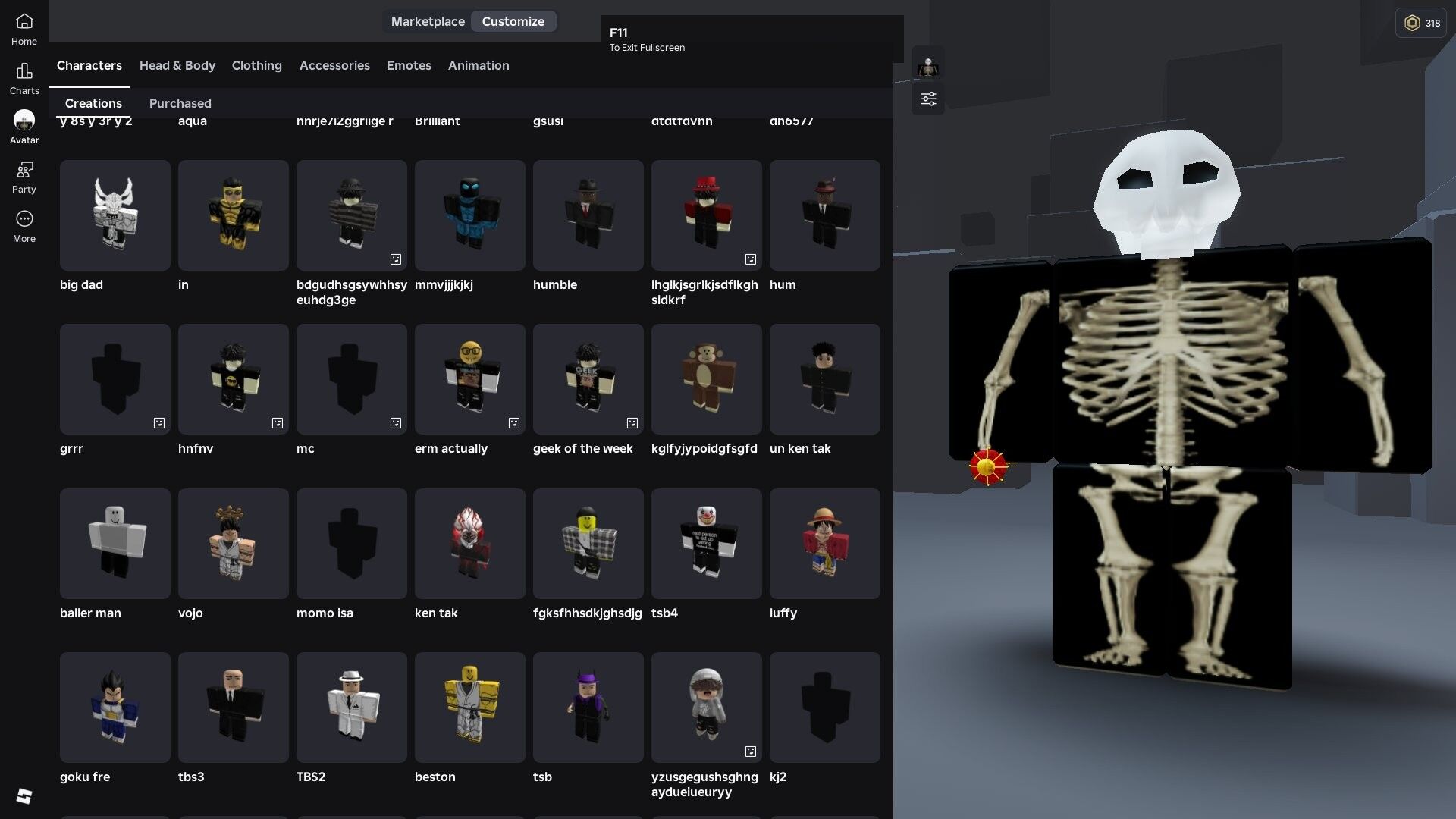
Task: Select the Creations subtab
Action: (x=93, y=103)
